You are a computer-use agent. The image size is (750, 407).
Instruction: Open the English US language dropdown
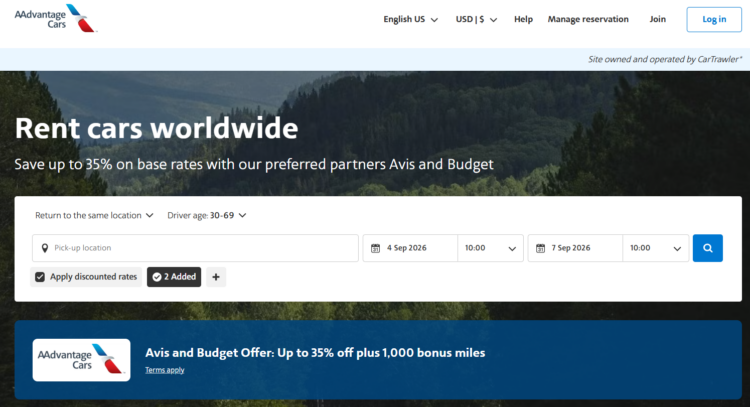coord(410,20)
